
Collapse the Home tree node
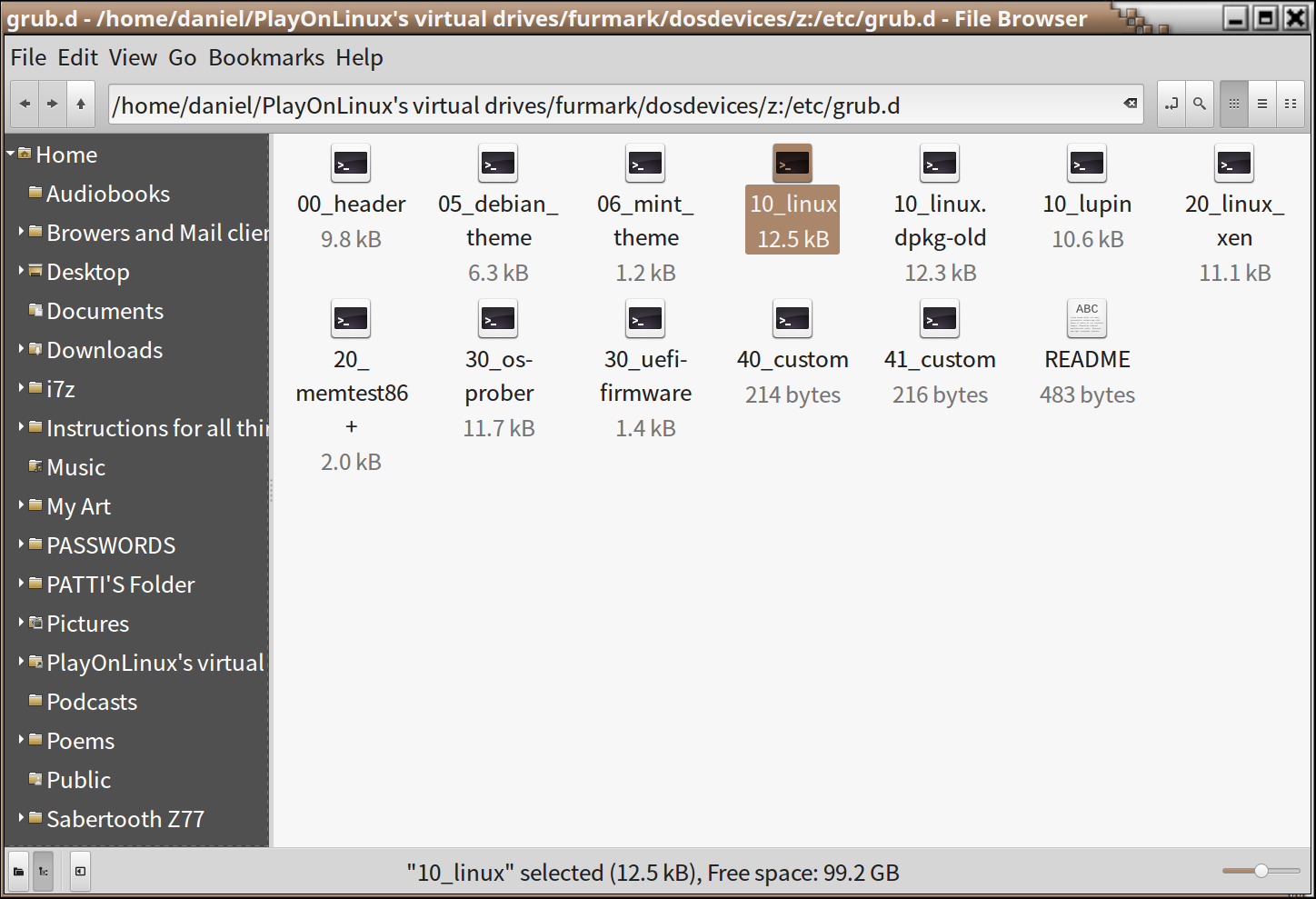[x=11, y=154]
